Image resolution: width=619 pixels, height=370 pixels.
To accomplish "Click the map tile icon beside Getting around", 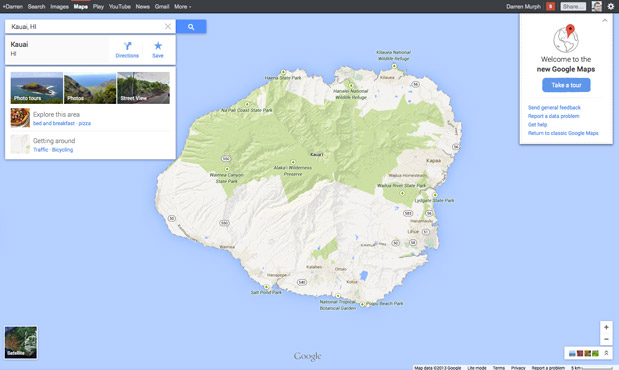I will click(x=20, y=144).
